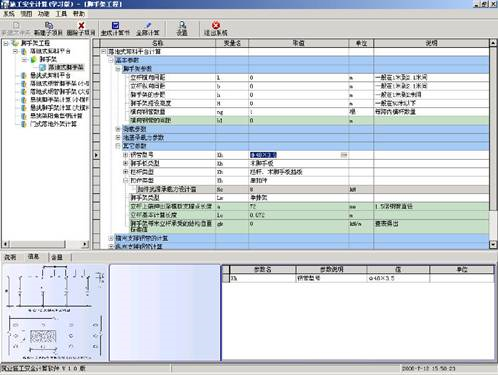Viewport: 498px width, 375px height.
Task: Click the red X 删除子项目 icon
Action: click(81, 25)
